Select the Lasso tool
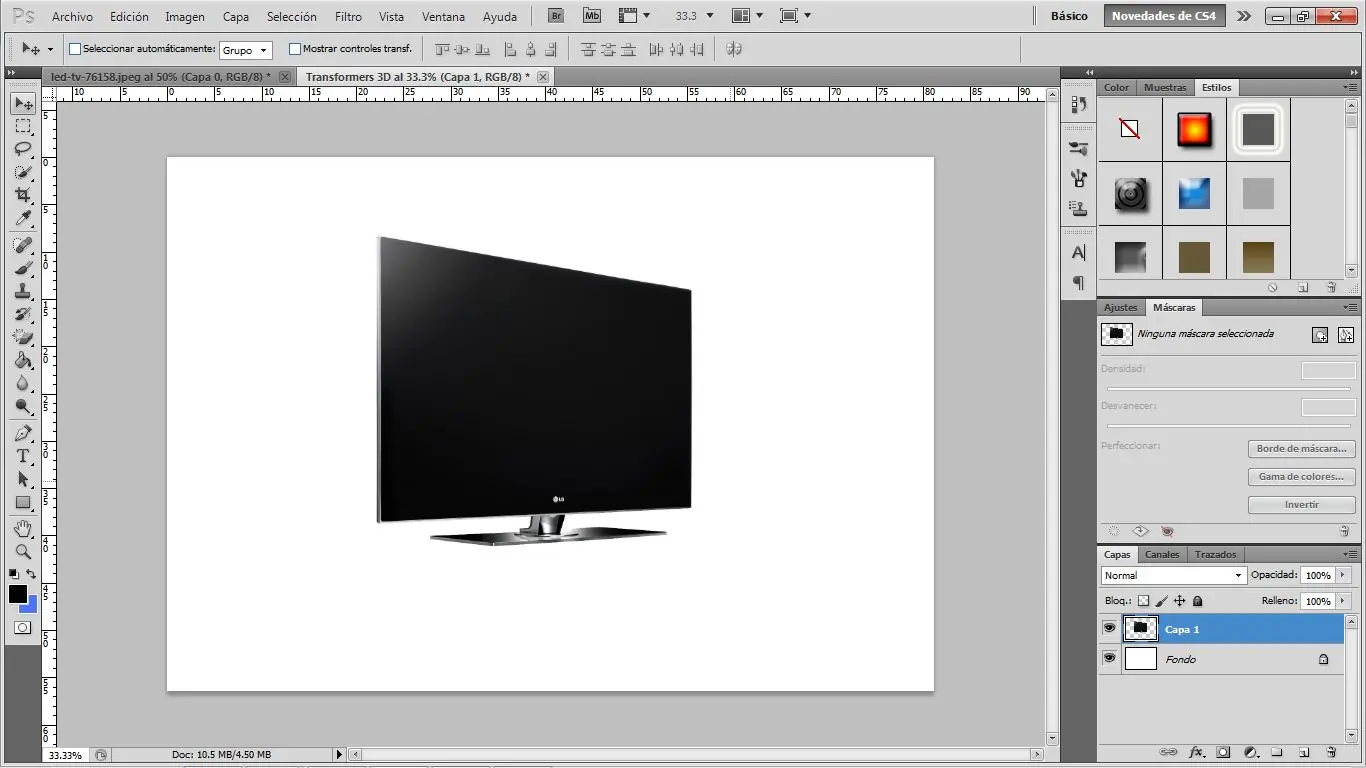Image resolution: width=1366 pixels, height=768 pixels. pos(23,149)
